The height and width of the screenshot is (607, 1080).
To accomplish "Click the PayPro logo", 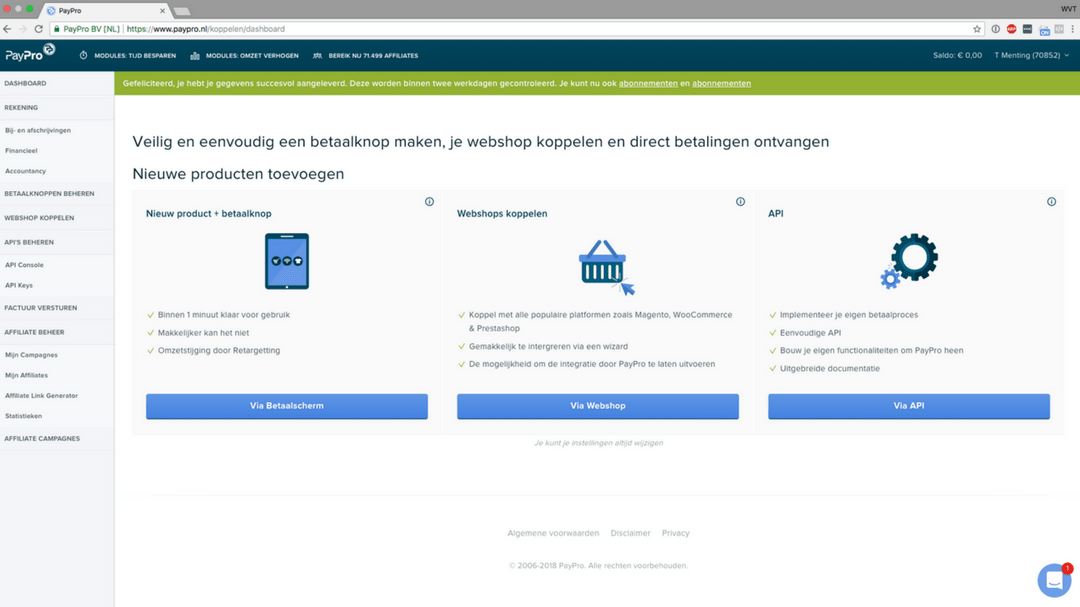I will point(30,52).
